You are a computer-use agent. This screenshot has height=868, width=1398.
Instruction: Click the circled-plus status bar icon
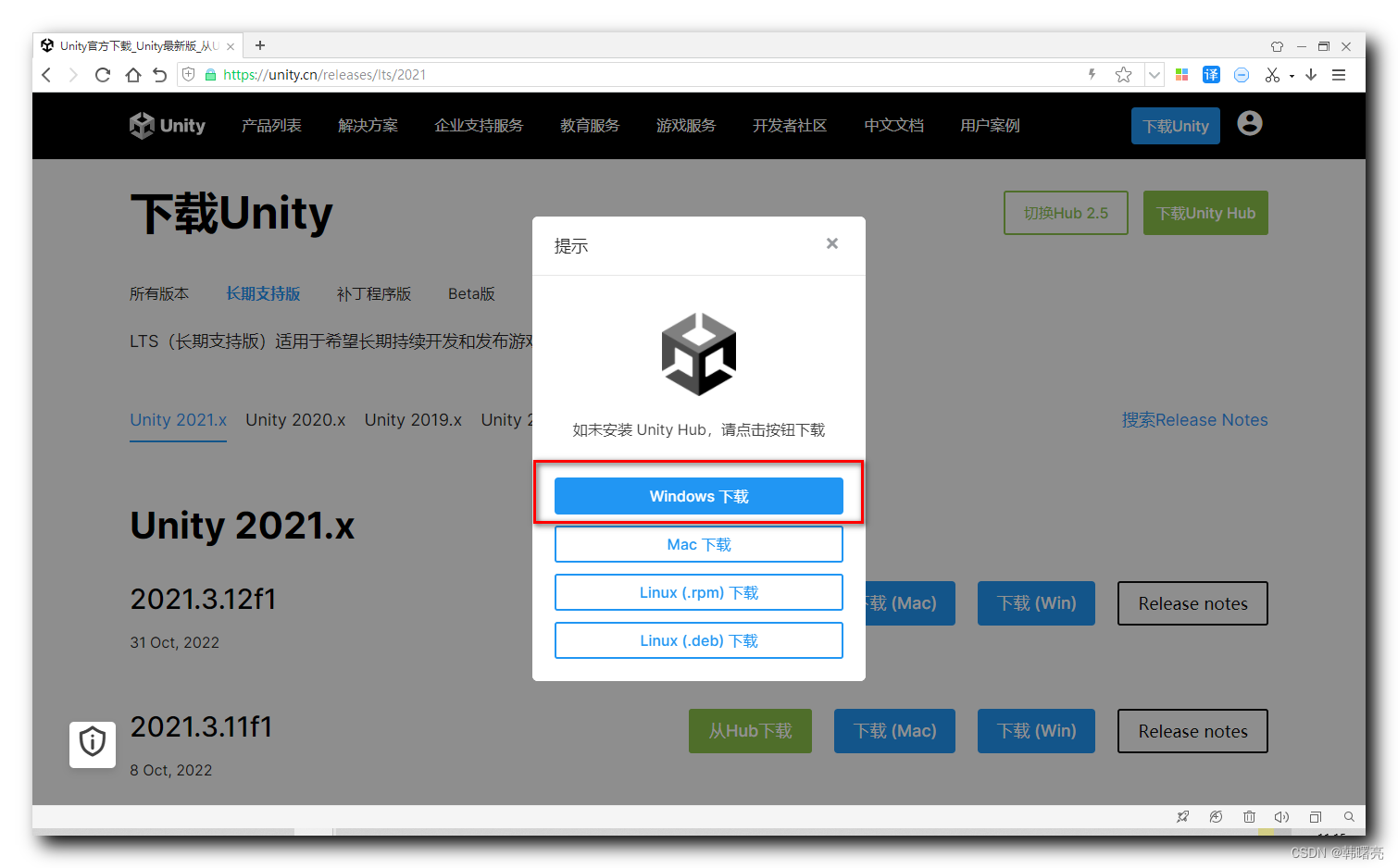(1216, 817)
